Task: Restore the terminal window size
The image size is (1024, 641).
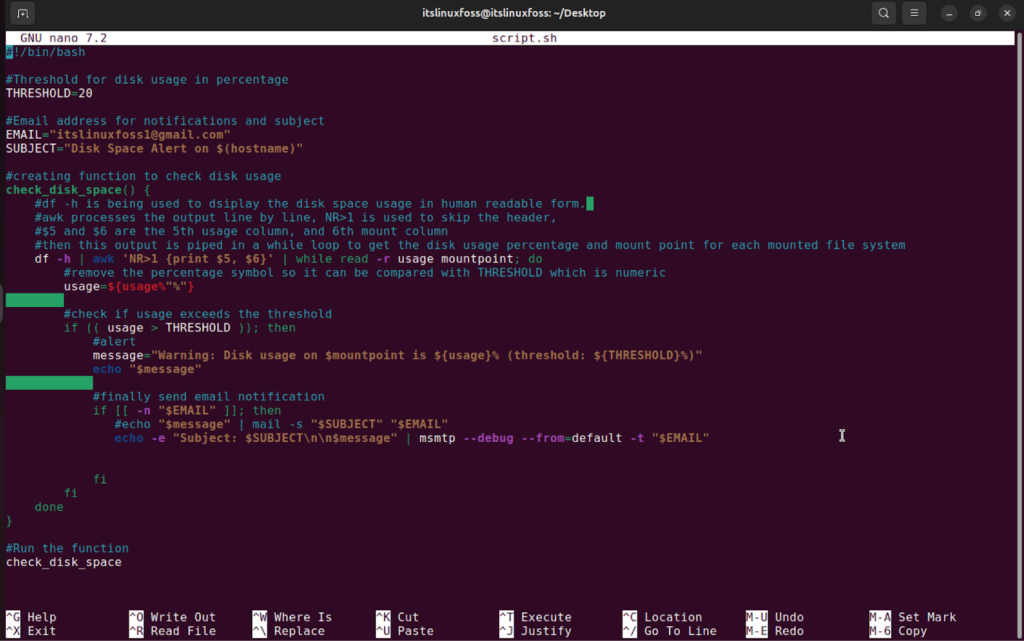Action: (978, 13)
